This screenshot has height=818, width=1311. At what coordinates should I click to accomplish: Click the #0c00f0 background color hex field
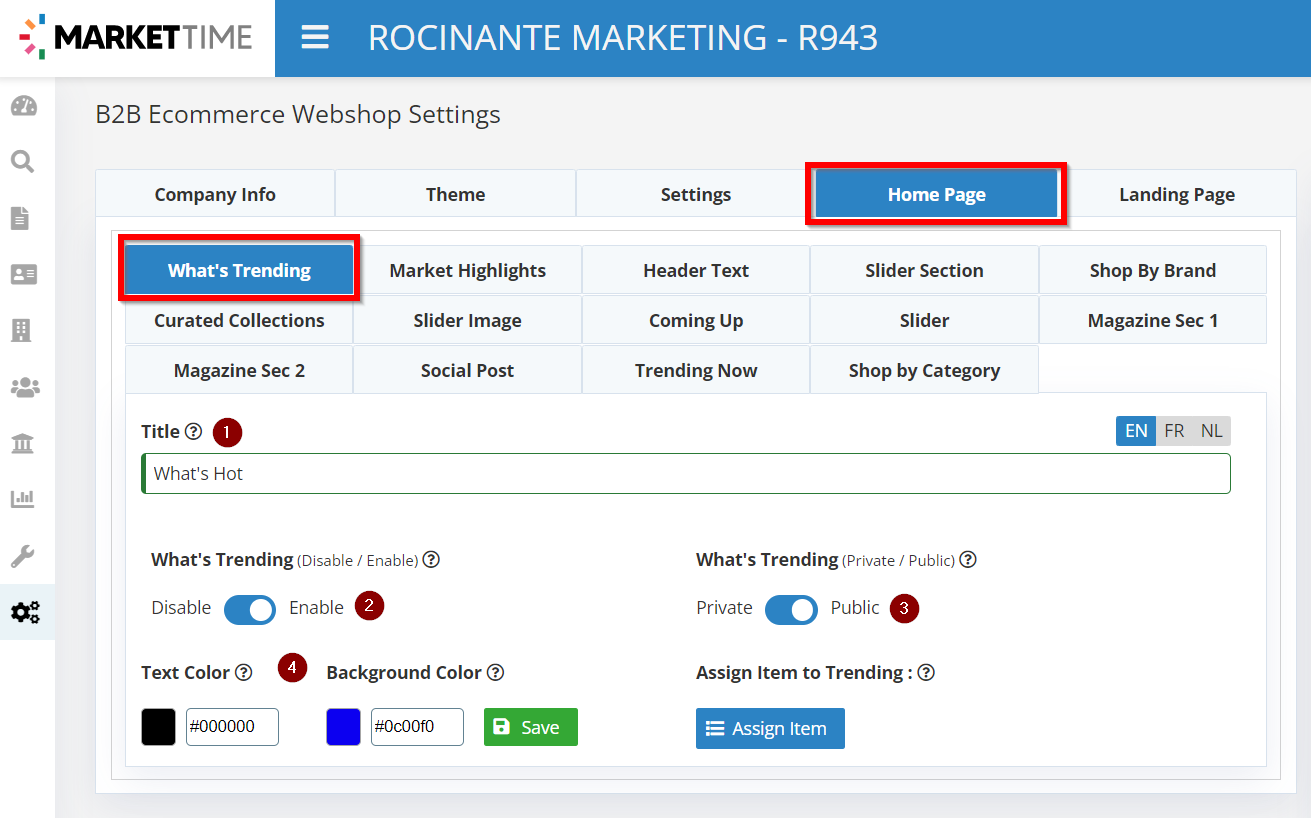[417, 727]
